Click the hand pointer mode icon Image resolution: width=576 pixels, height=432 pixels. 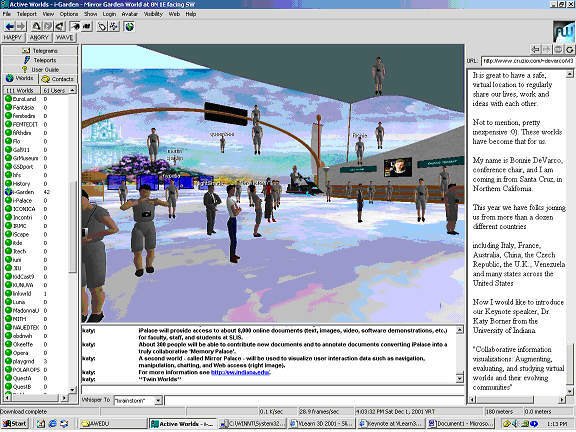(102, 26)
